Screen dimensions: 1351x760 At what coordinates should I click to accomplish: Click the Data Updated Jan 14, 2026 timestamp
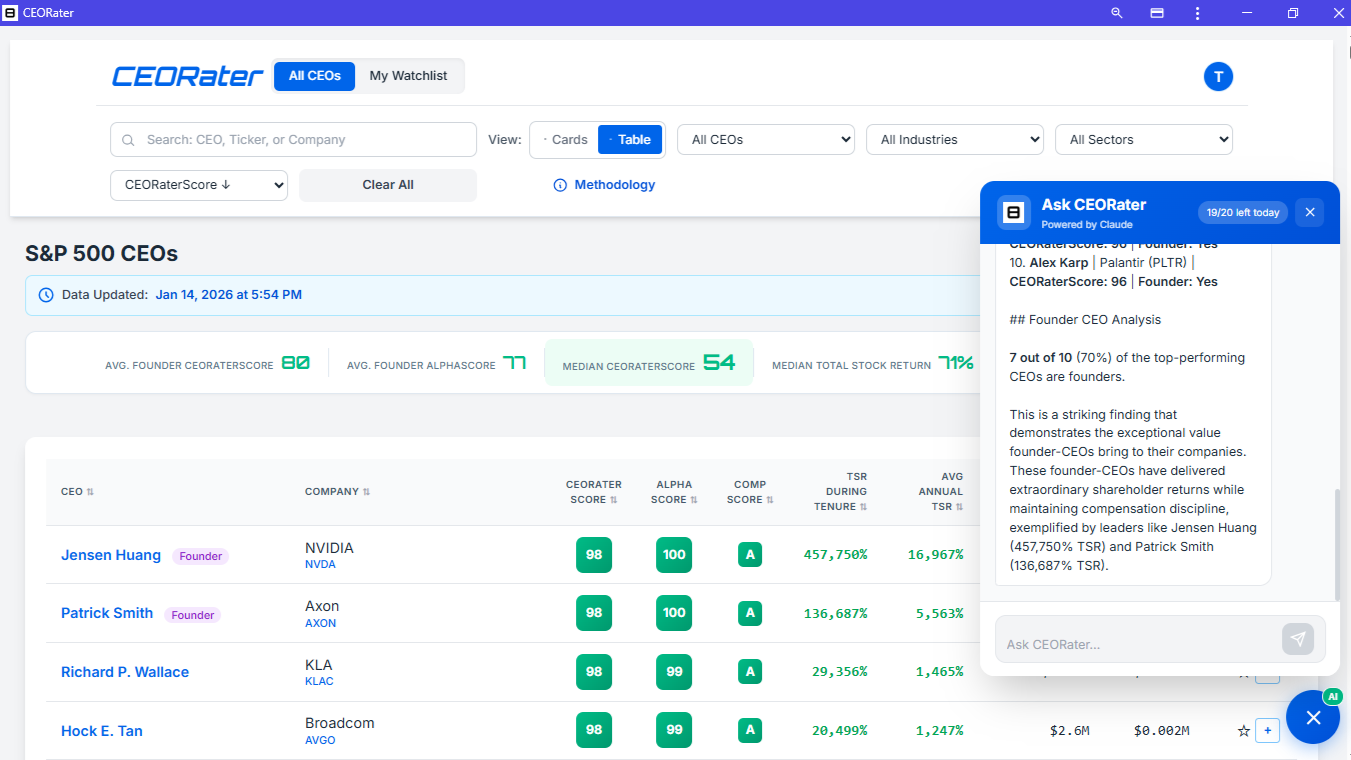pos(229,295)
